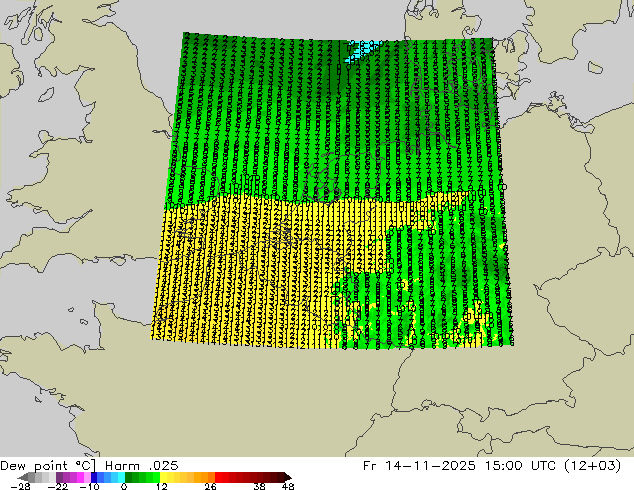634x490 pixels.
Task: Click the -10 label on the color scale
Action: point(89,486)
